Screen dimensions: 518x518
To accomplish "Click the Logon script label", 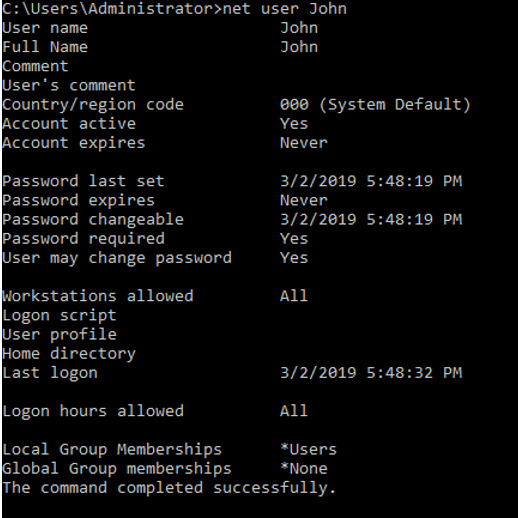I will pyautogui.click(x=59, y=316).
